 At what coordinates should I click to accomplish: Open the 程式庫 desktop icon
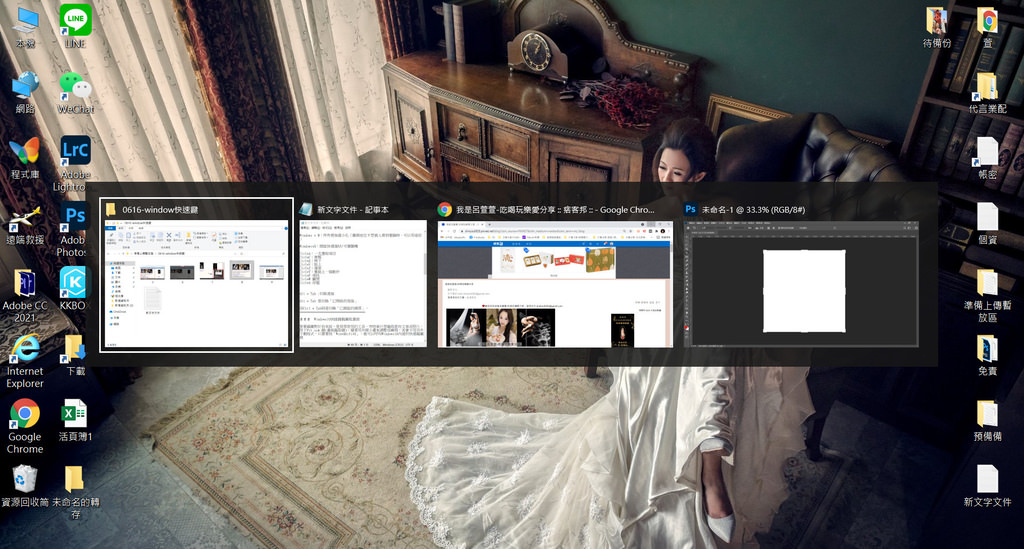tap(25, 158)
